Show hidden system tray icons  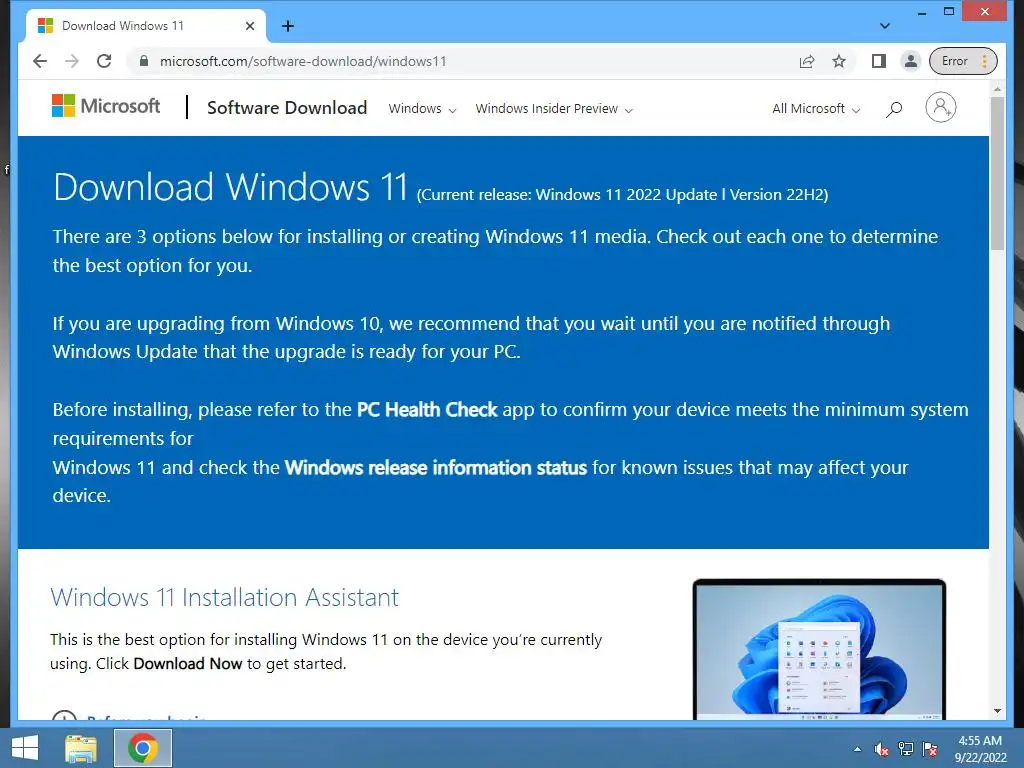[x=857, y=749]
